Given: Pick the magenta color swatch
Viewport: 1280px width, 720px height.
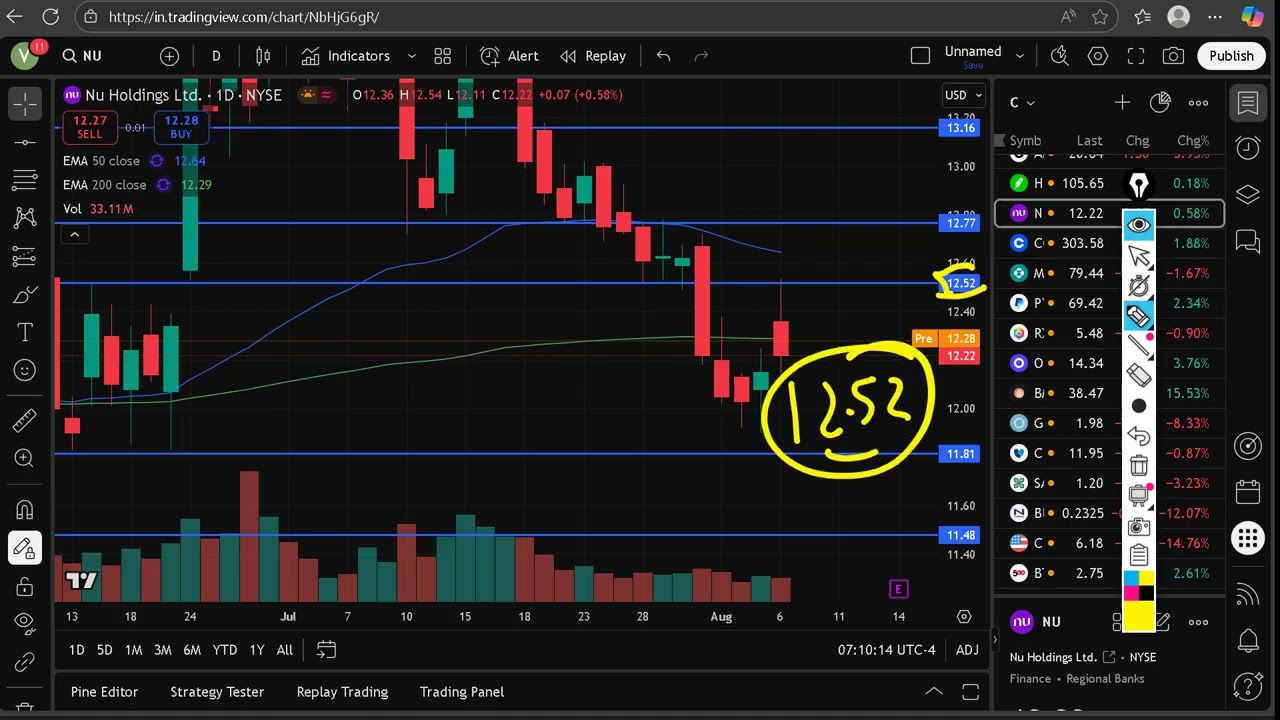Looking at the screenshot, I should 1131,593.
